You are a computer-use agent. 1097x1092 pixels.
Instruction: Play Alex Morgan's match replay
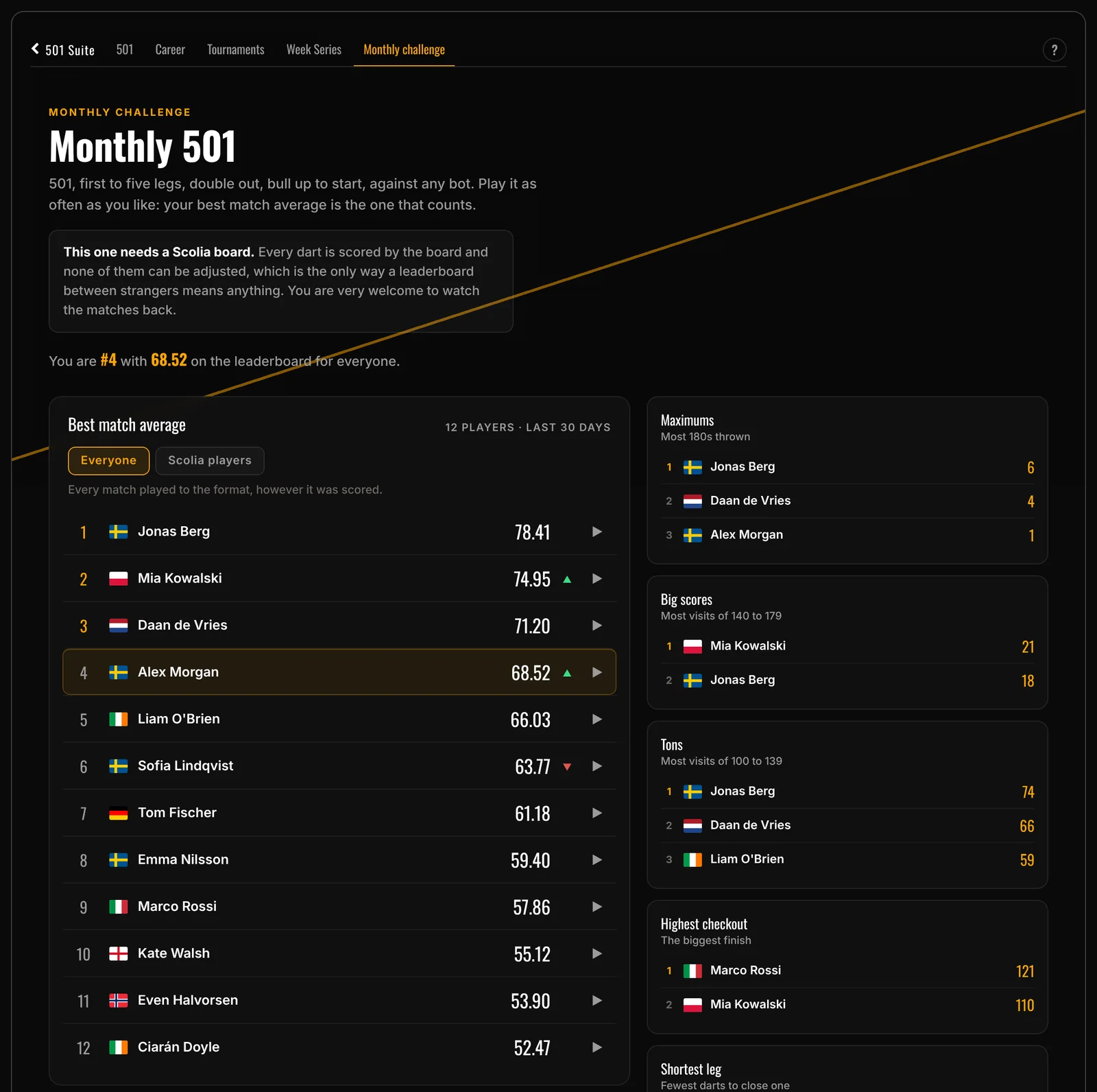[597, 672]
